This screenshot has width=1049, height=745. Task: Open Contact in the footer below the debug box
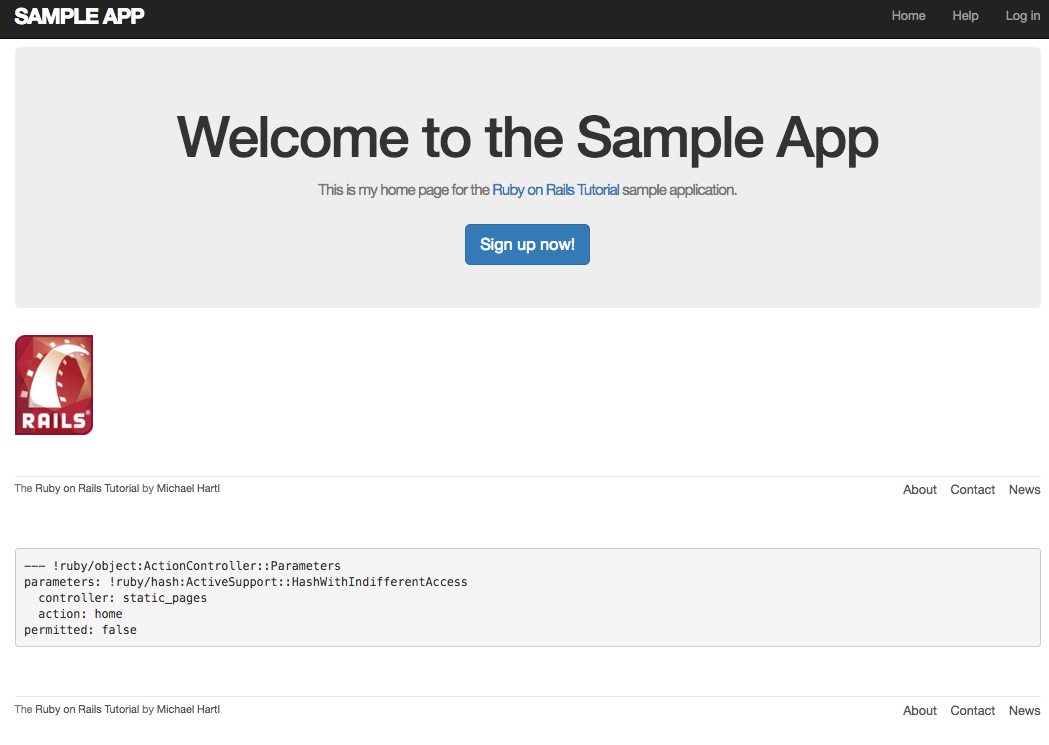pos(972,711)
